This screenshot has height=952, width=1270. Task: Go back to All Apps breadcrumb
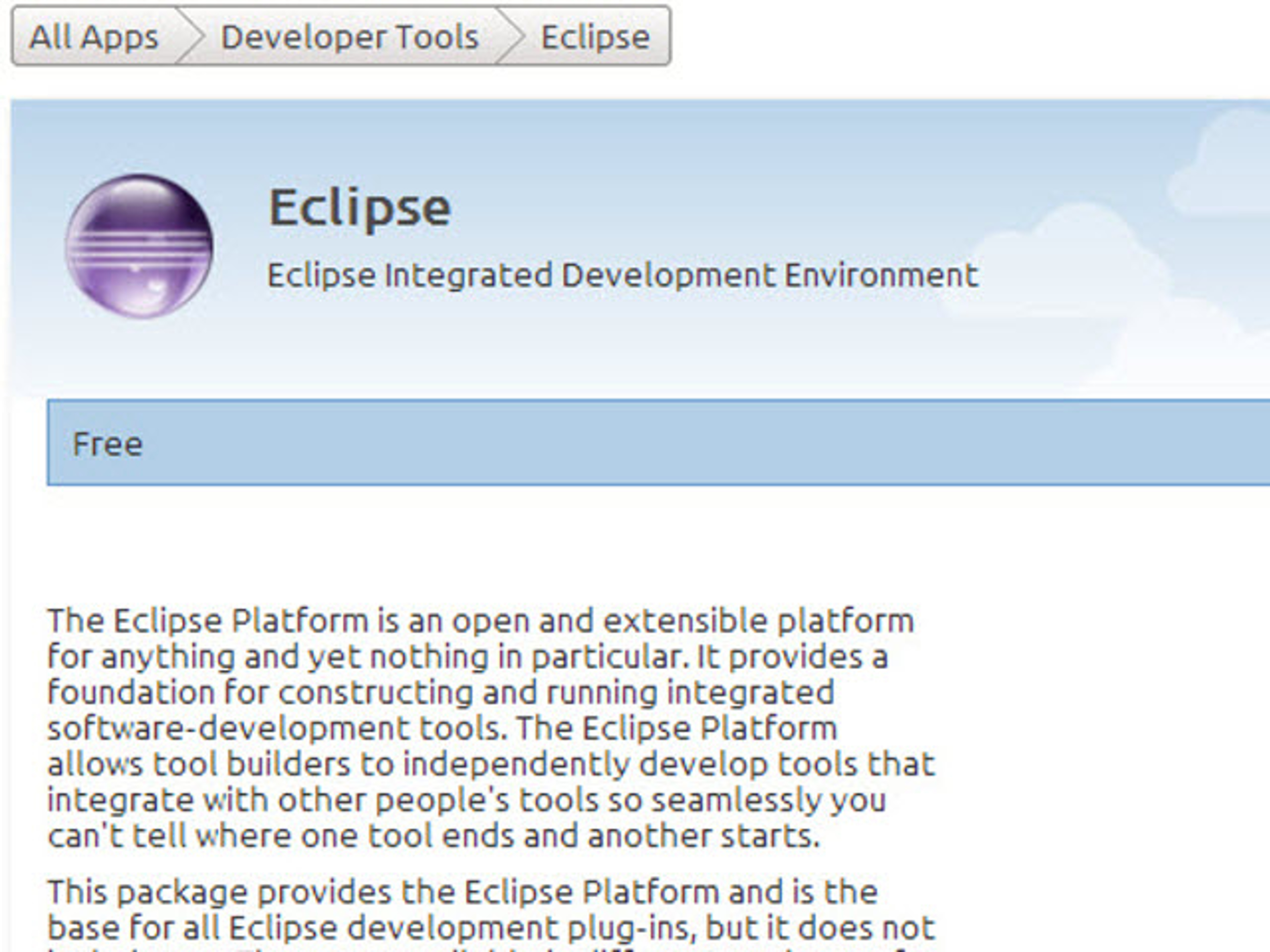click(94, 37)
